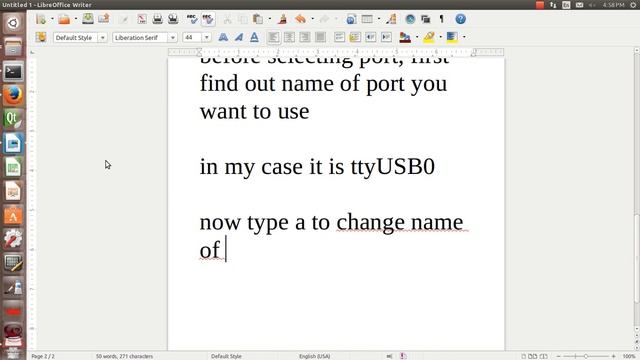Open a file with the Open icon
Image resolution: width=640 pixels, height=360 pixels.
click(64, 19)
